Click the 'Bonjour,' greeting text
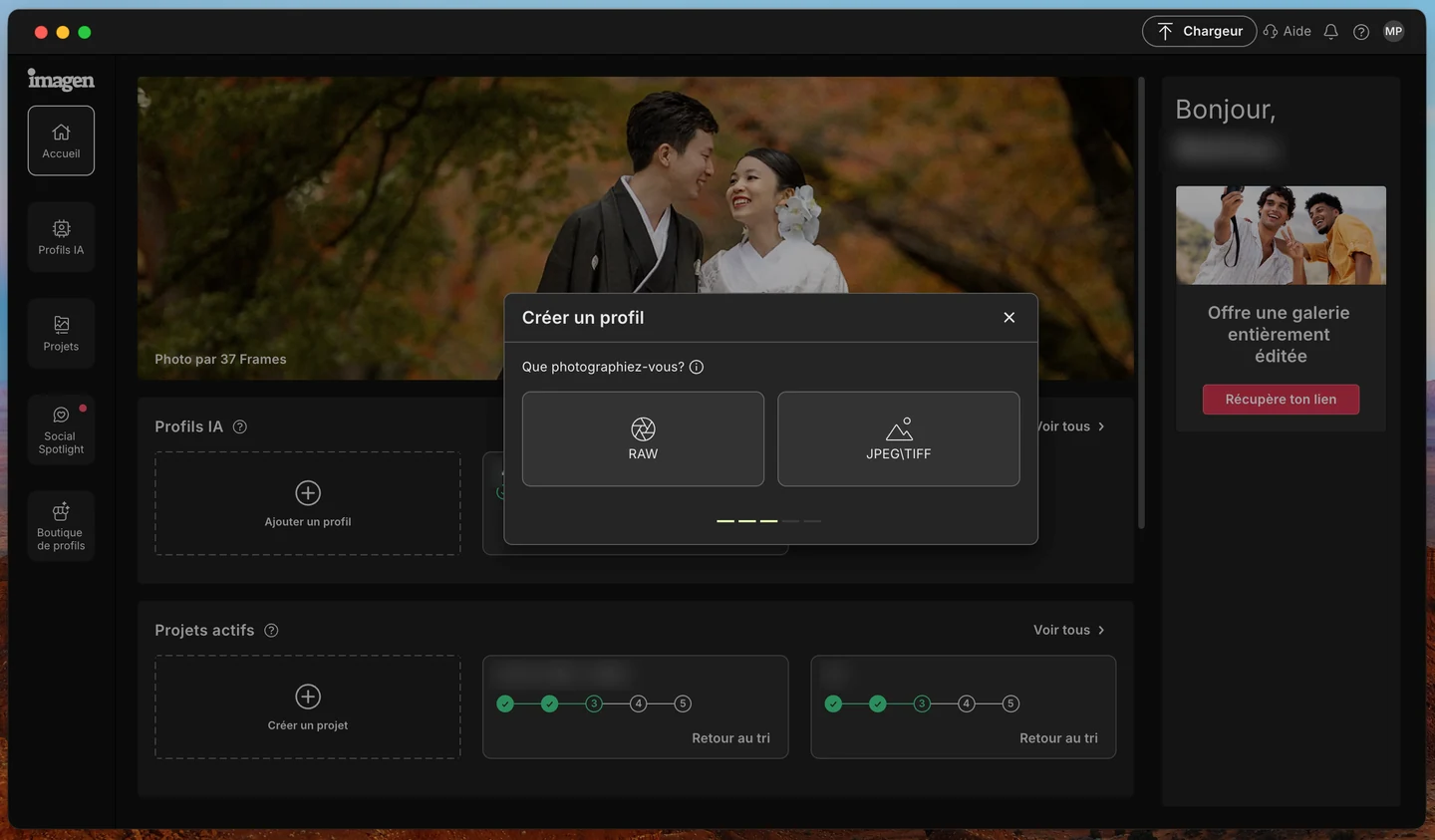The image size is (1435, 840). coord(1225,110)
